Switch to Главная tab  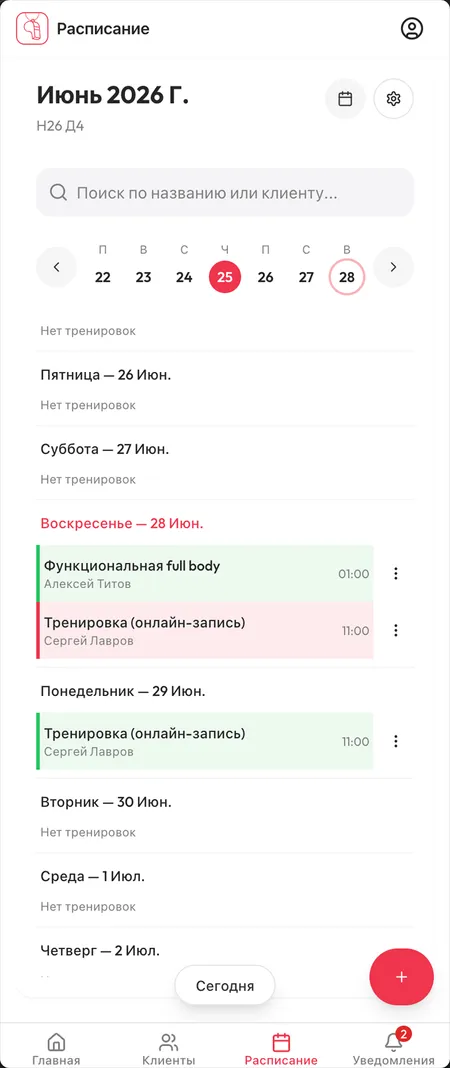[x=56, y=1049]
